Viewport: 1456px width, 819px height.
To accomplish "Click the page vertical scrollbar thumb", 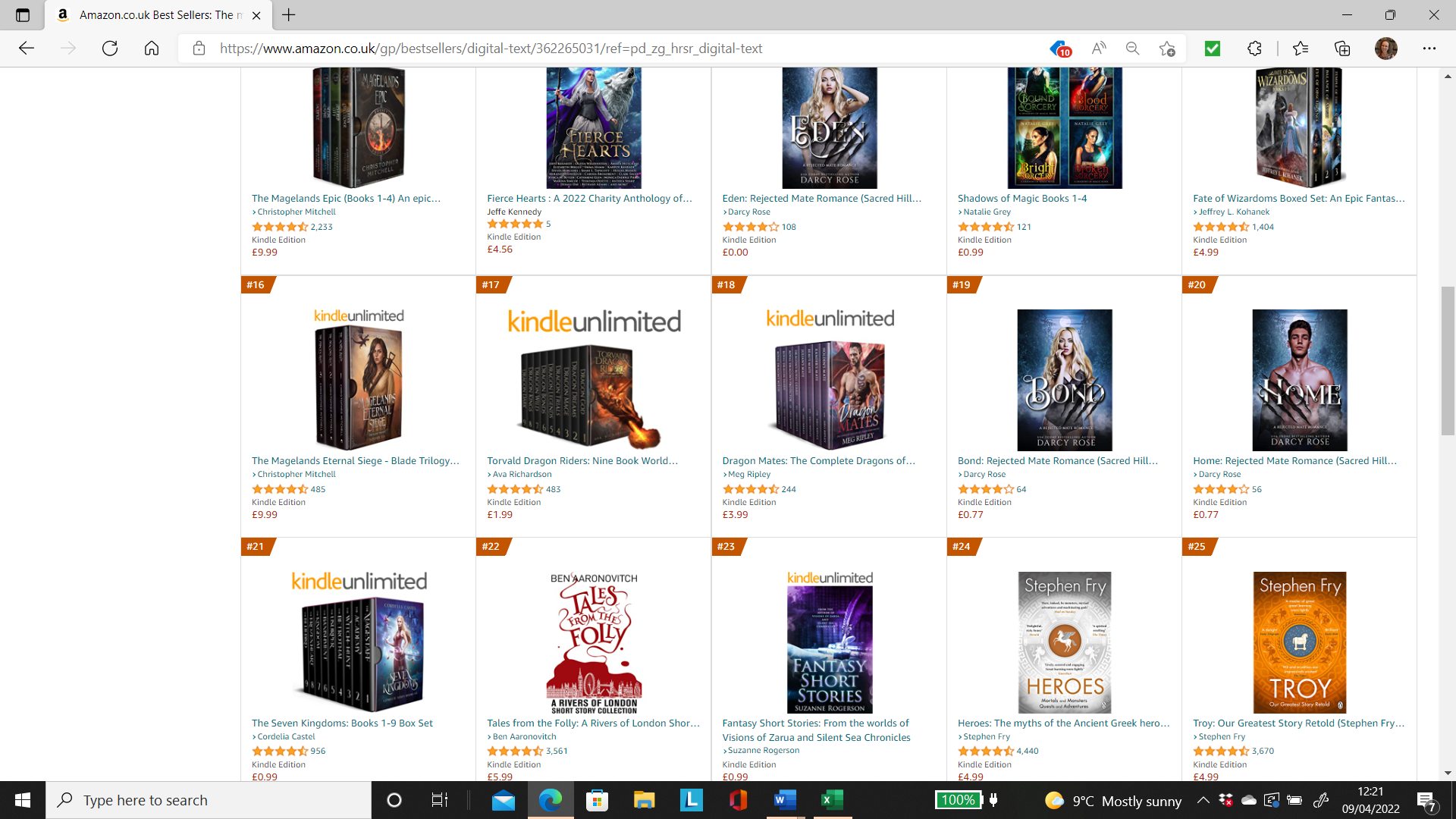I will (x=1448, y=361).
